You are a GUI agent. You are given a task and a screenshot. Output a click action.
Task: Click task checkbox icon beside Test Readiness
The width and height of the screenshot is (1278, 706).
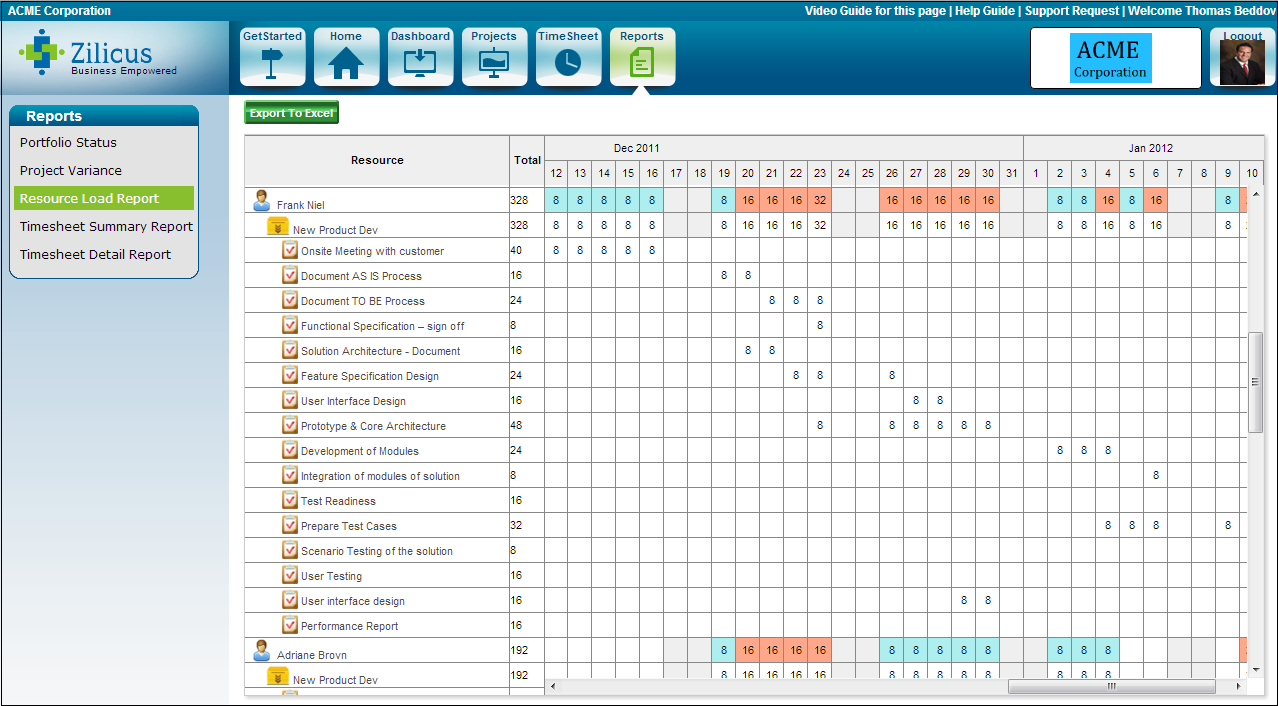290,500
